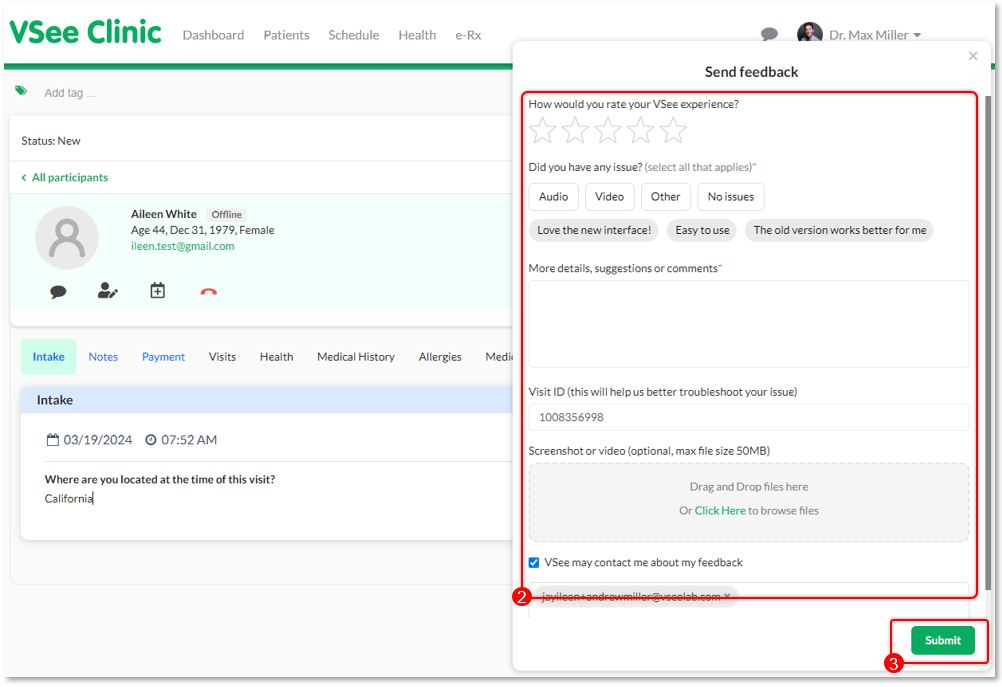Switch to the Payment tab

tap(163, 357)
